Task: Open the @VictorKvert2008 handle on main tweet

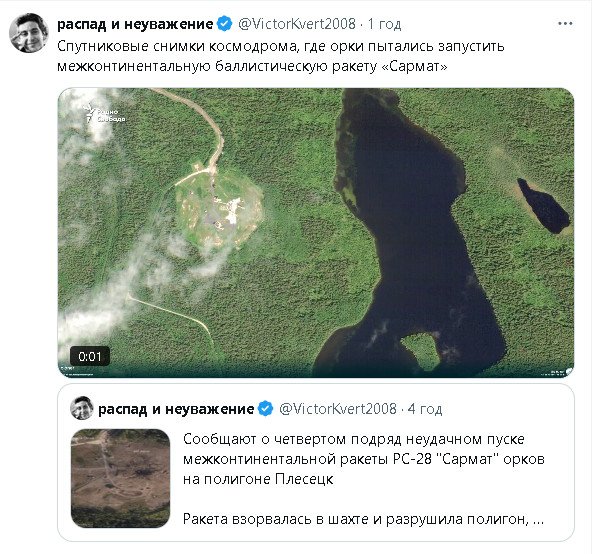Action: point(298,23)
